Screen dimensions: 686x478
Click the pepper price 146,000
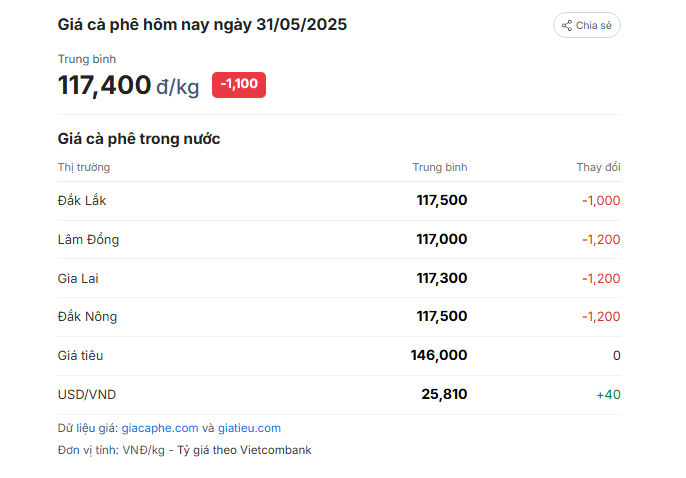click(x=439, y=355)
